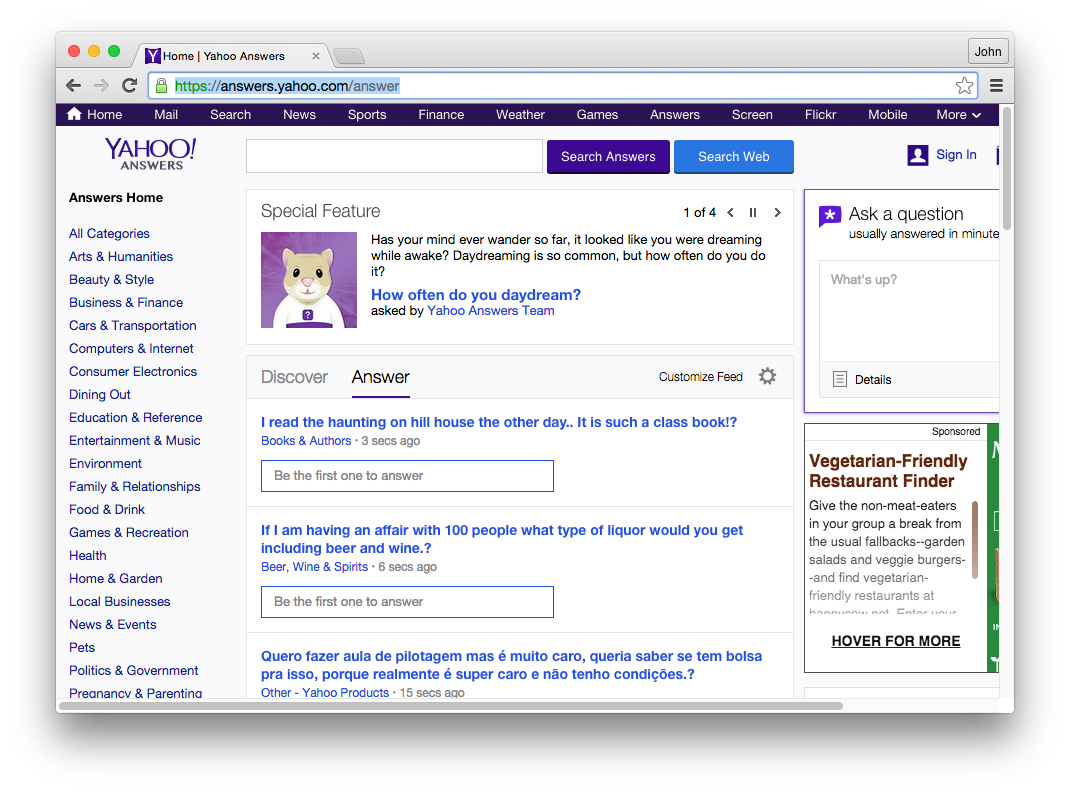Open All Categories in the sidebar
Screen dimensions: 1070x793
[109, 233]
